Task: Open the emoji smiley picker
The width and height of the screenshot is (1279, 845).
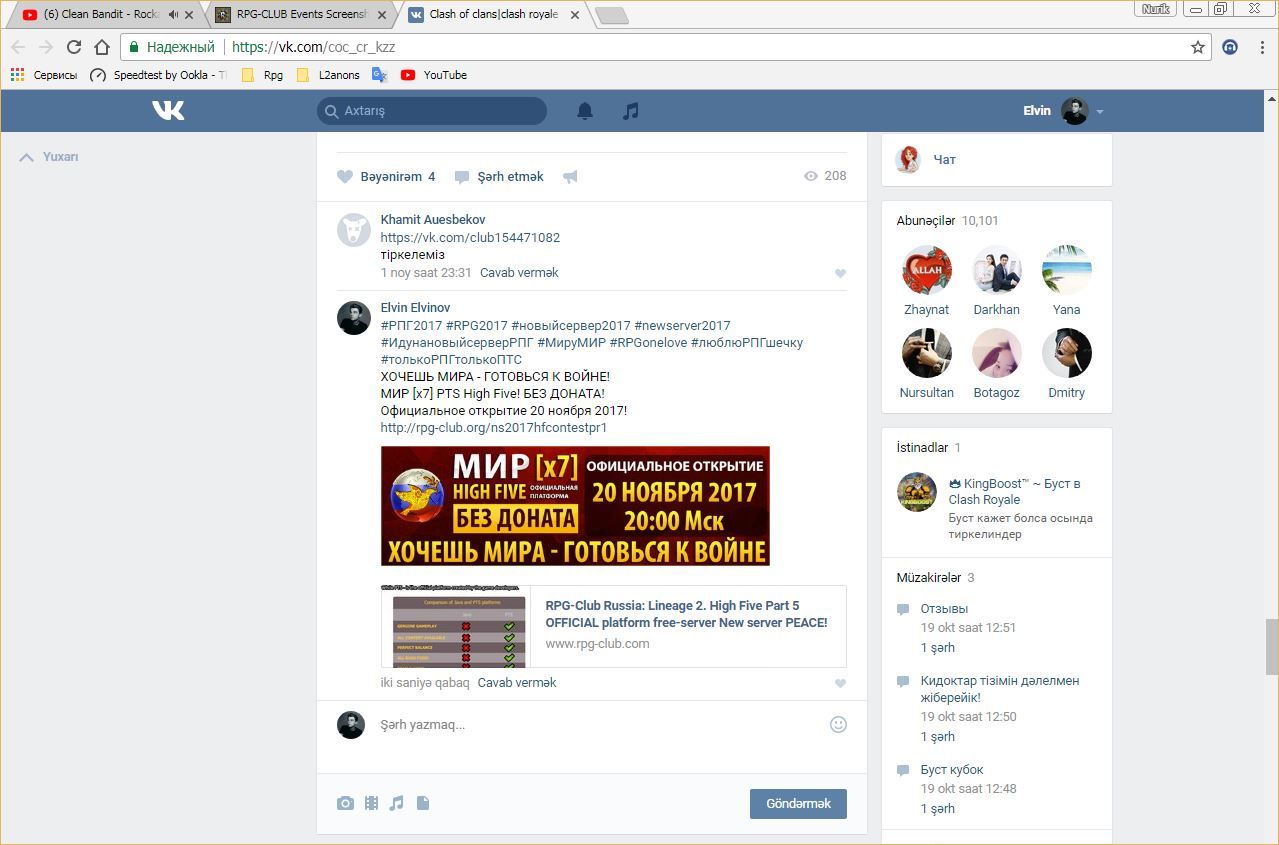Action: (838, 724)
